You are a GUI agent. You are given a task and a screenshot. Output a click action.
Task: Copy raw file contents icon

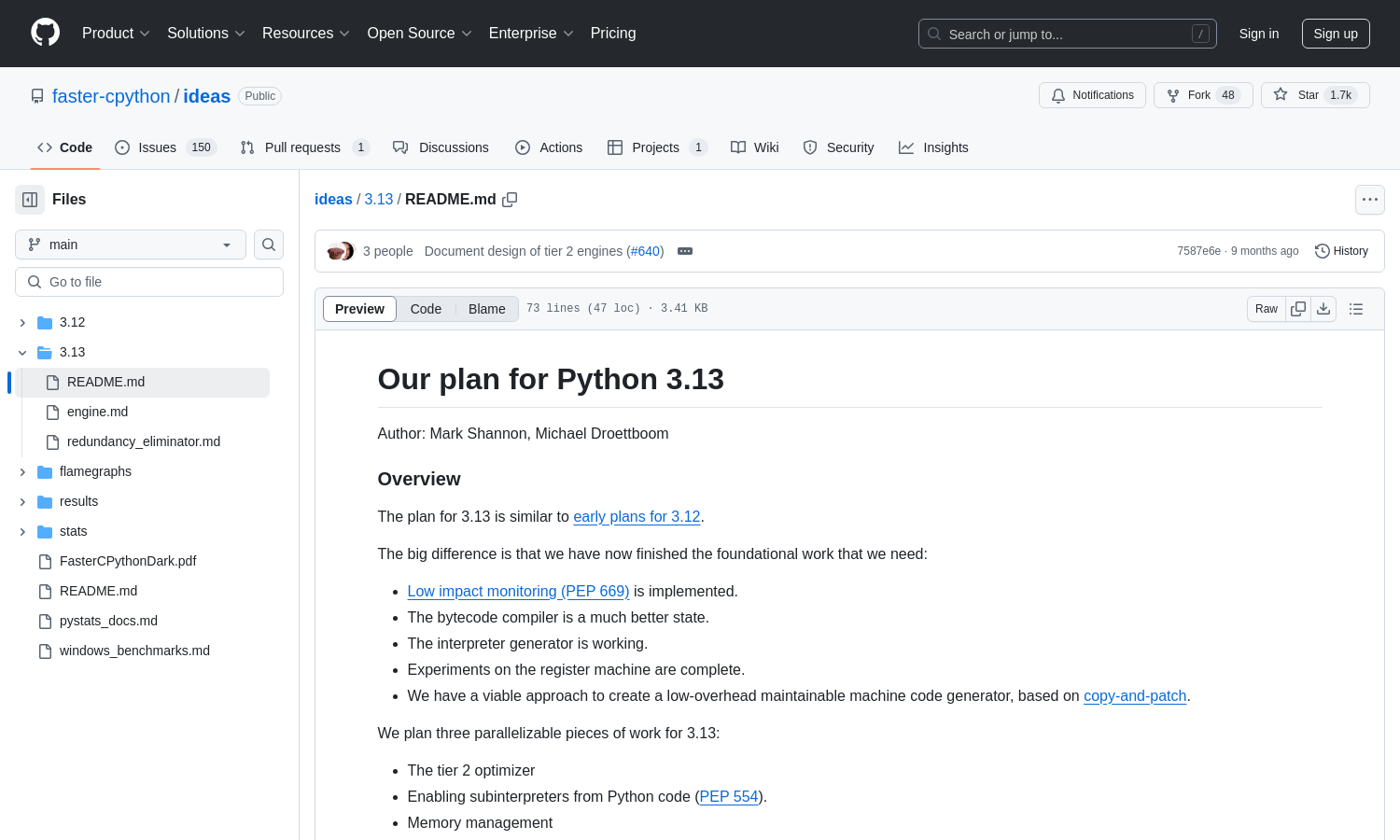(1297, 308)
